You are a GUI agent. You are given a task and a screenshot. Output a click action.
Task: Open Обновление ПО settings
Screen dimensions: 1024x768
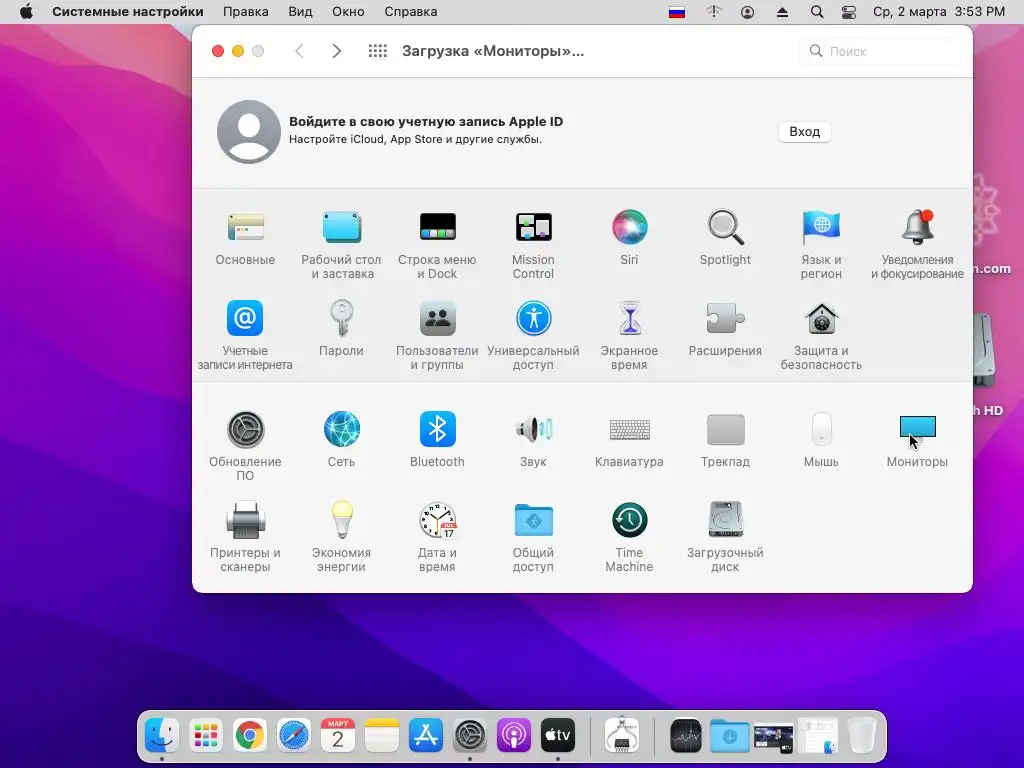point(245,447)
